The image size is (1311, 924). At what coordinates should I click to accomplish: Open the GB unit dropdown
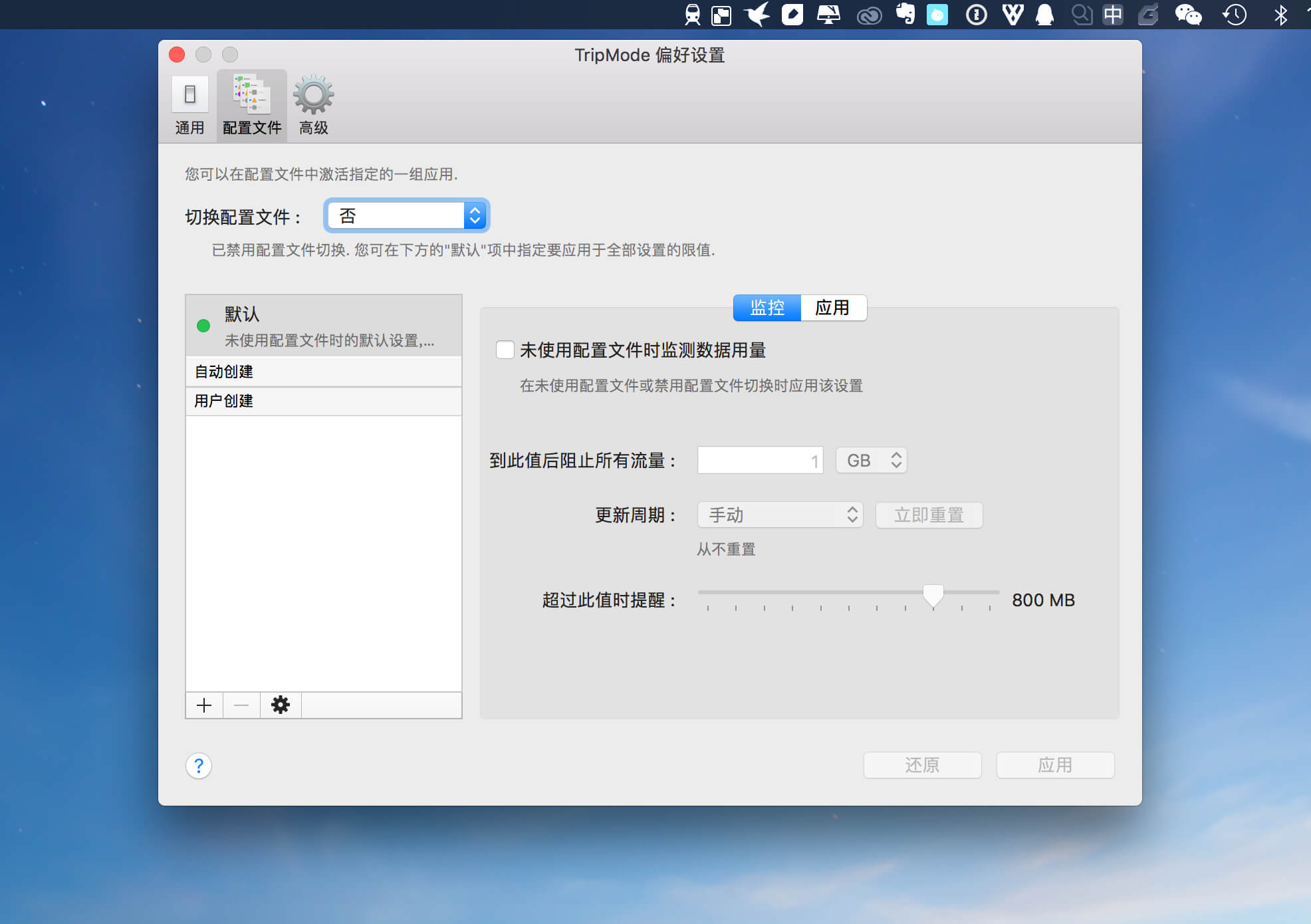click(872, 461)
